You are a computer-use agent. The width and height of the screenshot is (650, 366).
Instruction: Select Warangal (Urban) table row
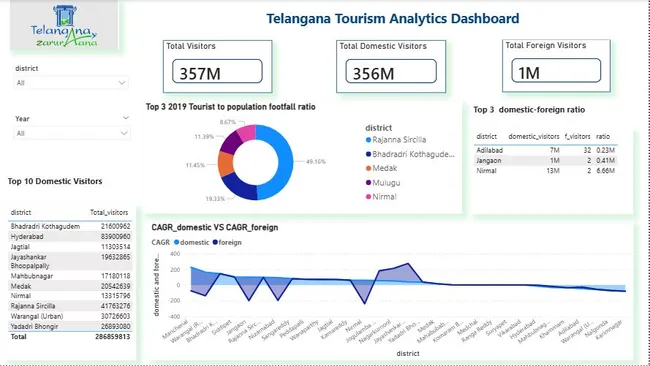click(70, 316)
